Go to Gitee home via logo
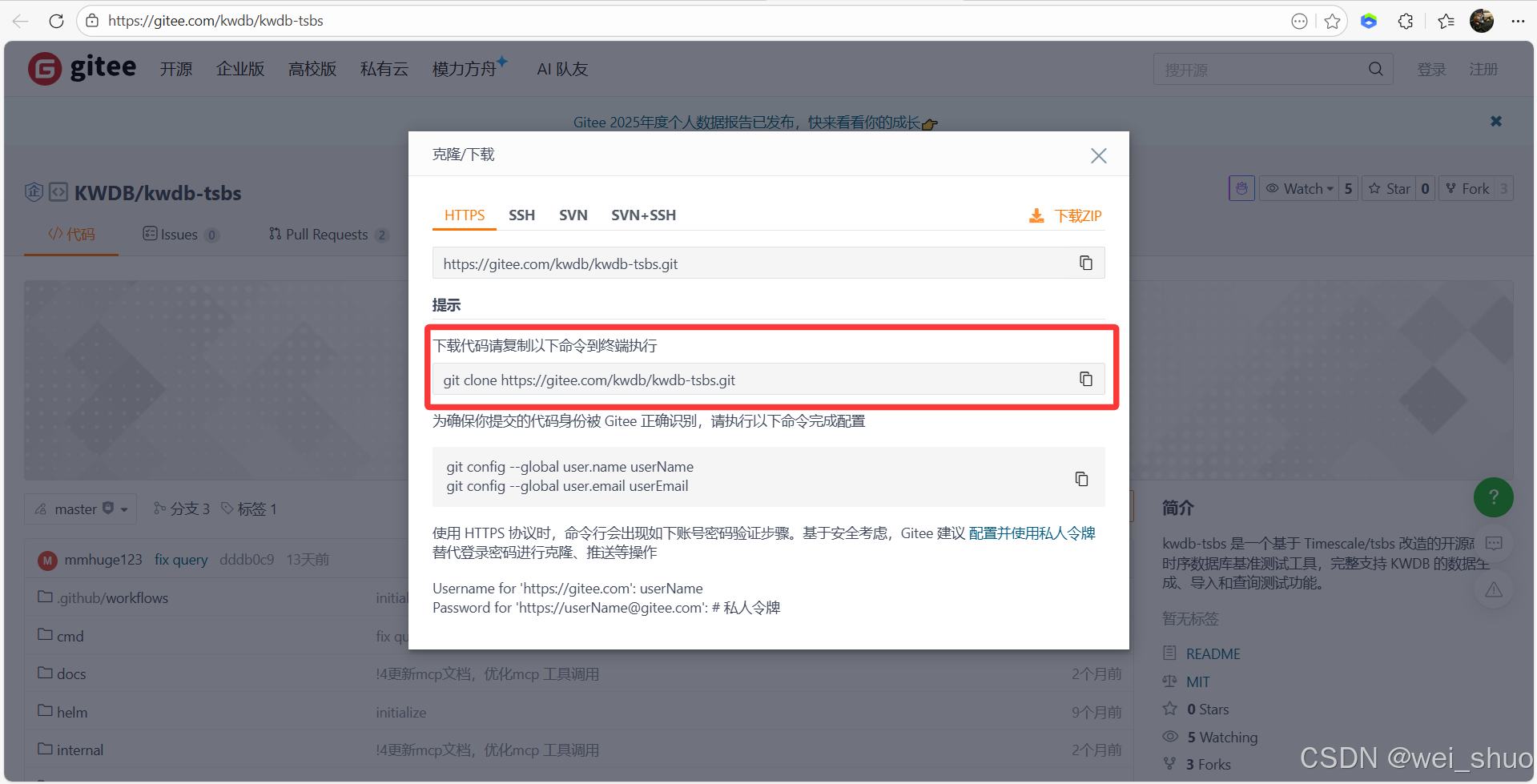 (82, 68)
